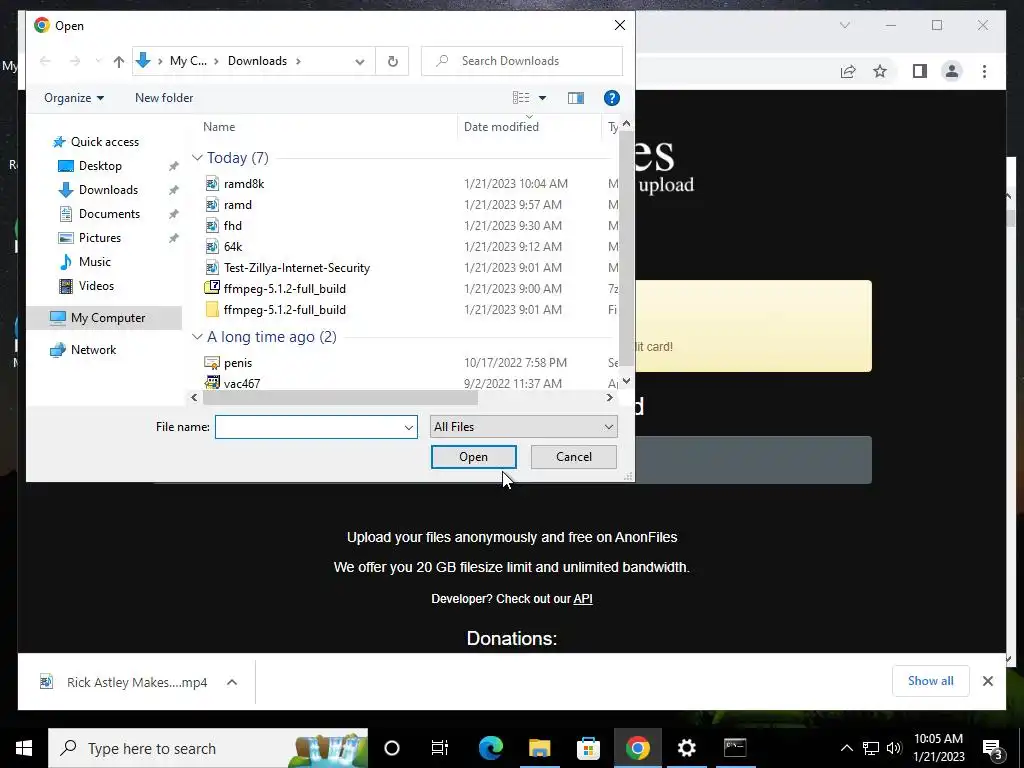Image resolution: width=1024 pixels, height=768 pixels.
Task: Expand the address bar path dropdown
Action: [x=360, y=61]
